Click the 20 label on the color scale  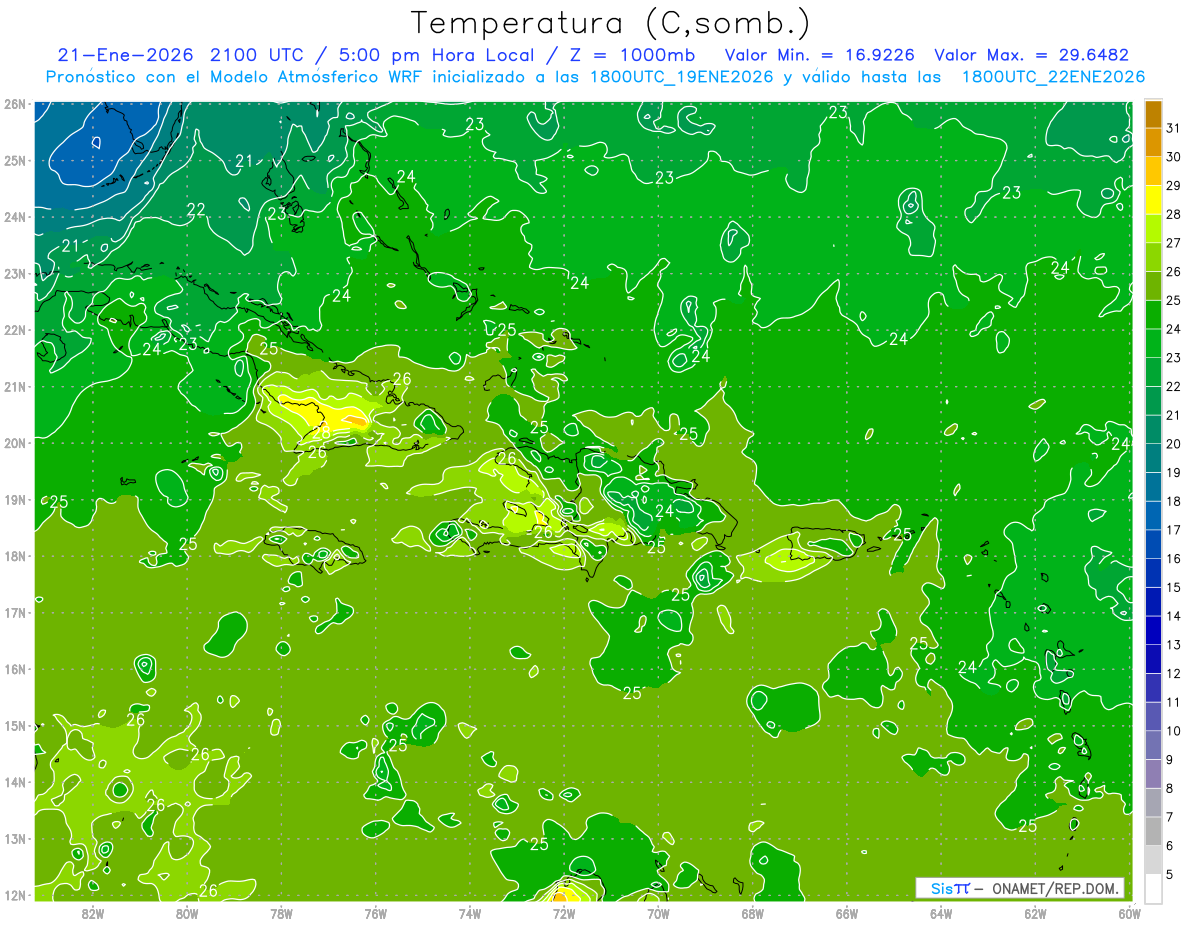point(1174,444)
